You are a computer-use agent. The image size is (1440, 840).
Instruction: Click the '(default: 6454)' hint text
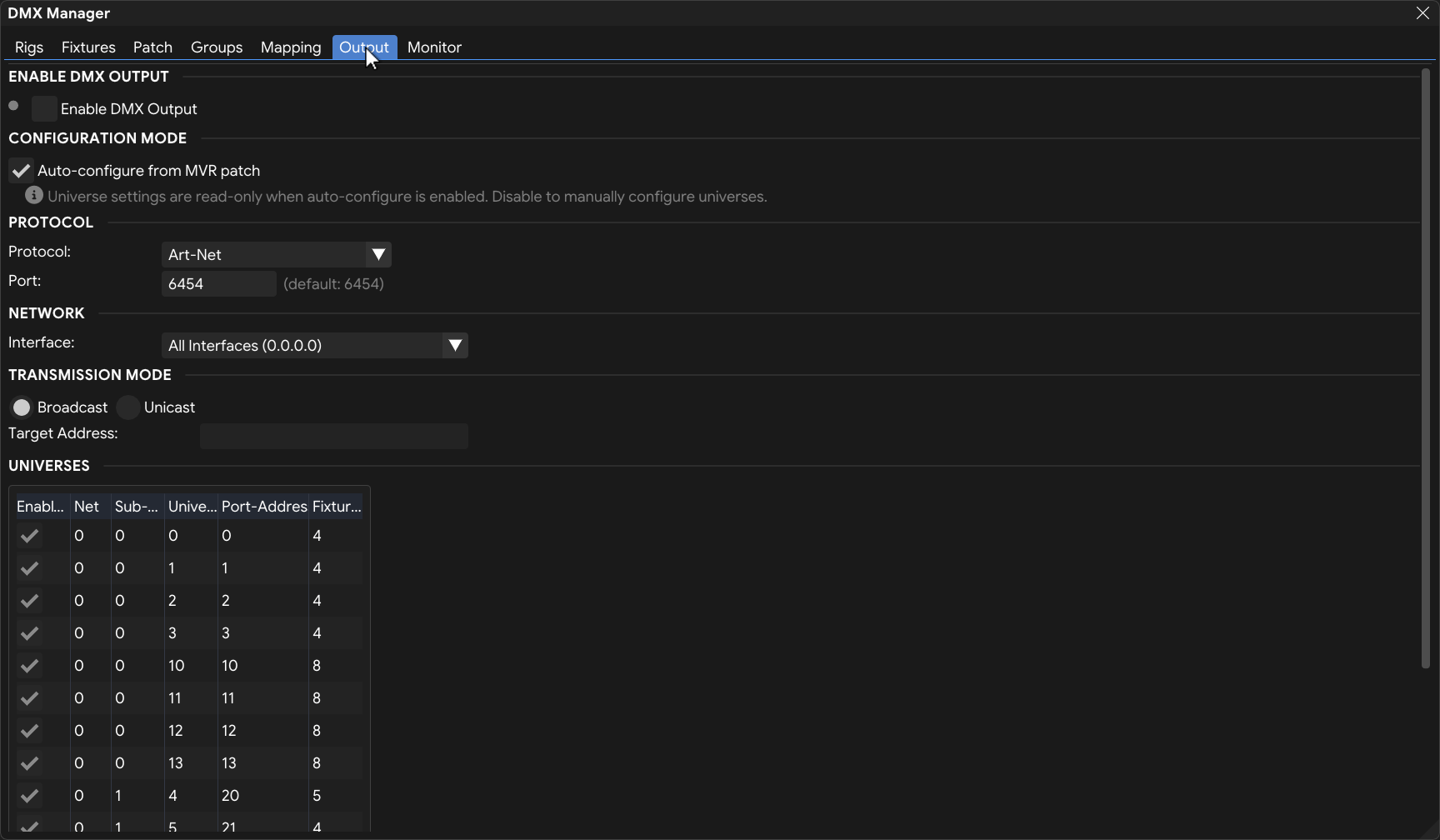tap(333, 284)
